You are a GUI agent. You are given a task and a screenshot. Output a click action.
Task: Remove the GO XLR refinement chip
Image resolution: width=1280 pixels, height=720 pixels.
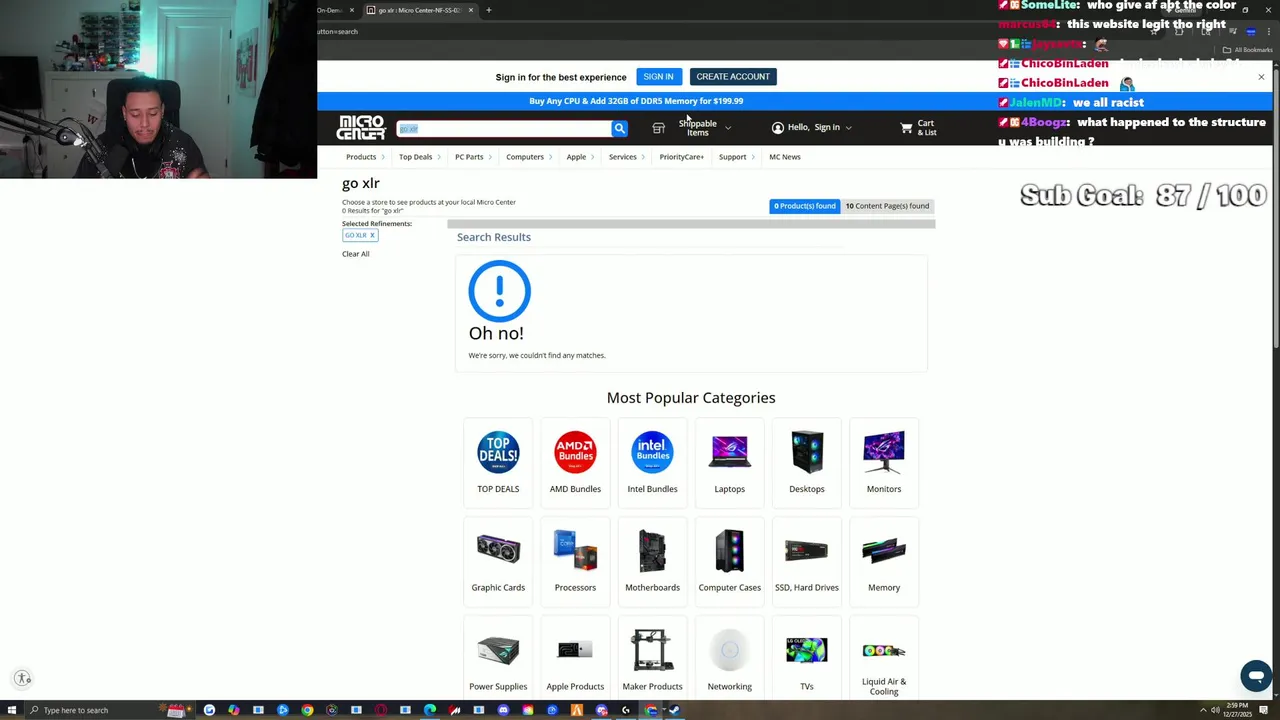[372, 235]
